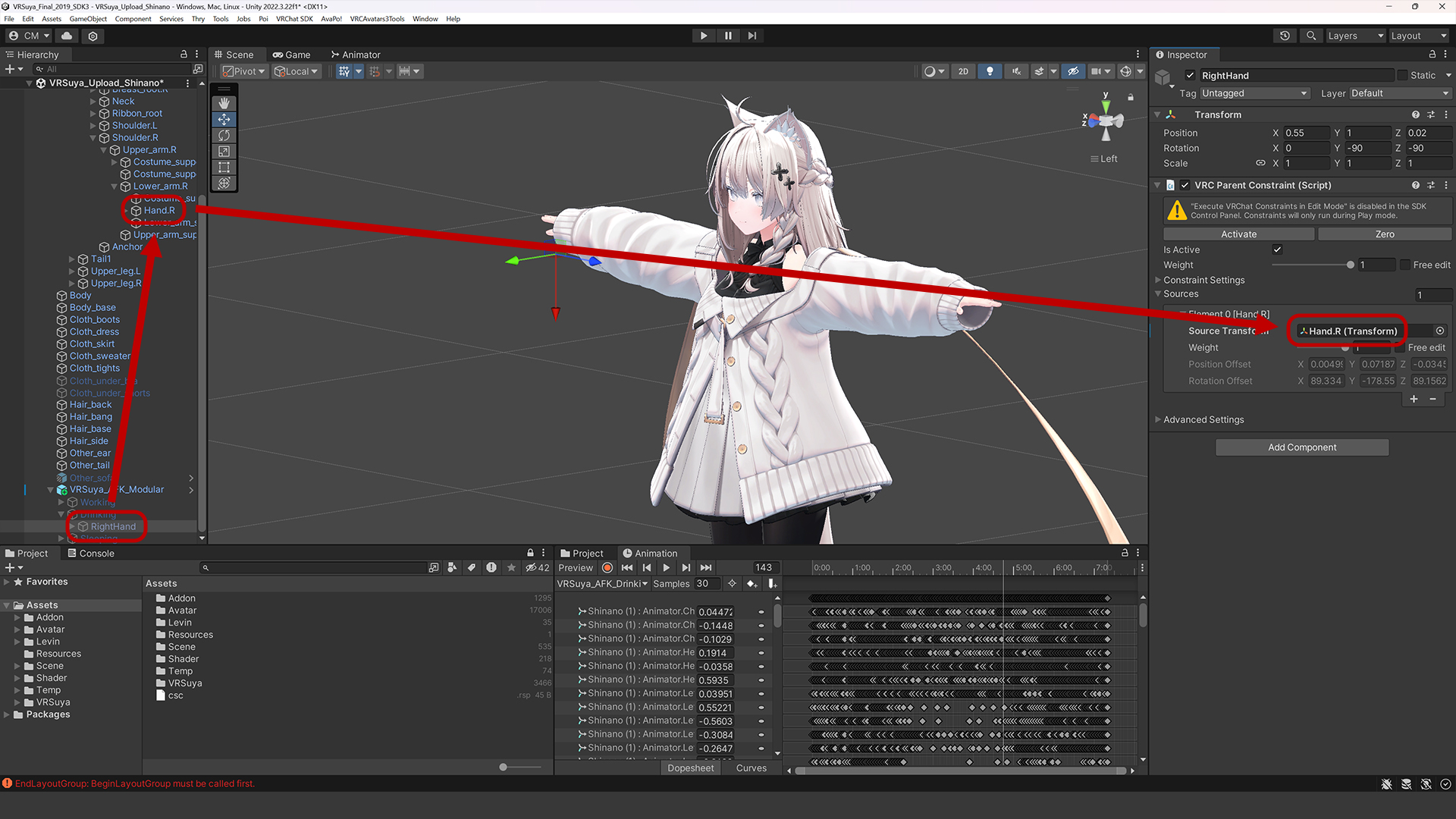
Task: Click the Pause button in the top toolbar
Action: 728,36
